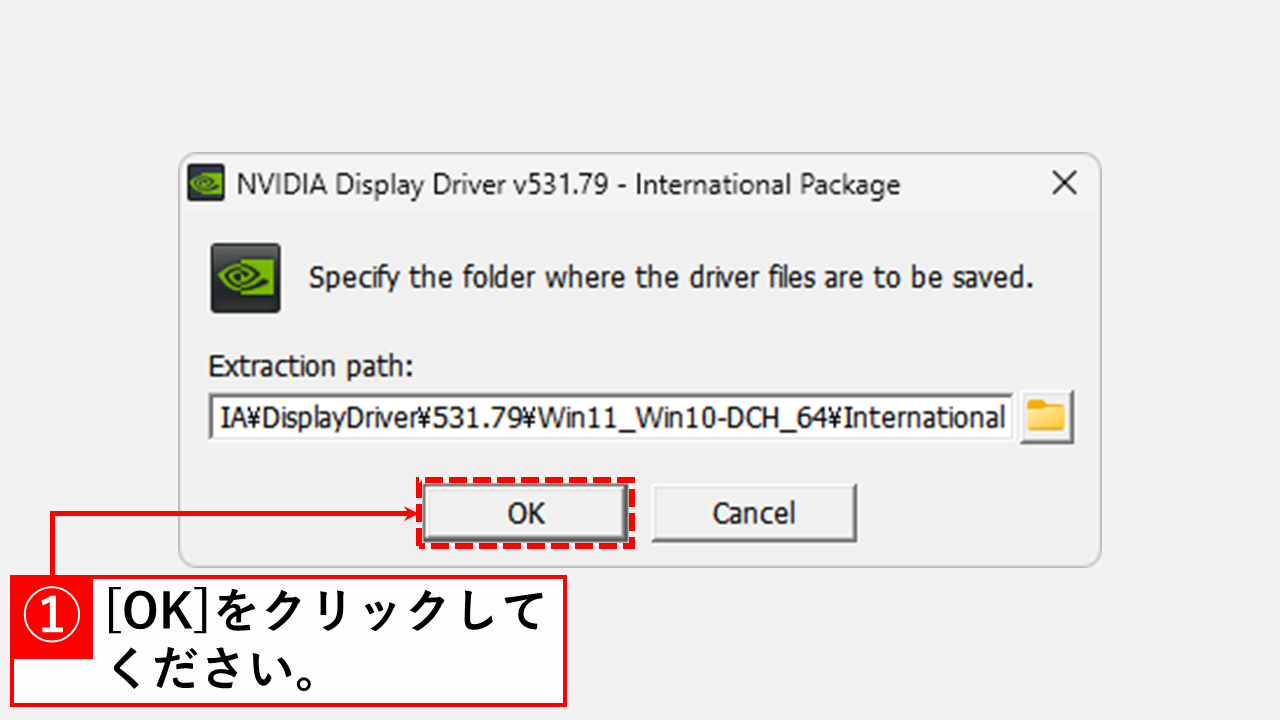Close the NVIDIA Display Driver dialog
The image size is (1280, 720).
[x=1064, y=183]
